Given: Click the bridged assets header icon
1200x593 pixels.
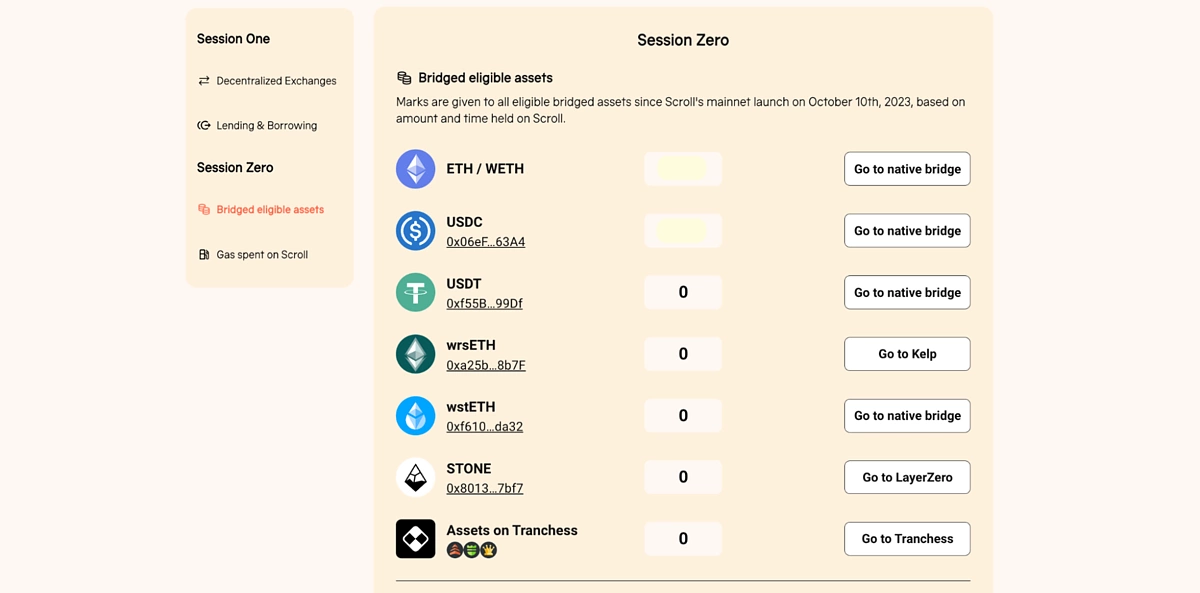Looking at the screenshot, I should (x=404, y=76).
